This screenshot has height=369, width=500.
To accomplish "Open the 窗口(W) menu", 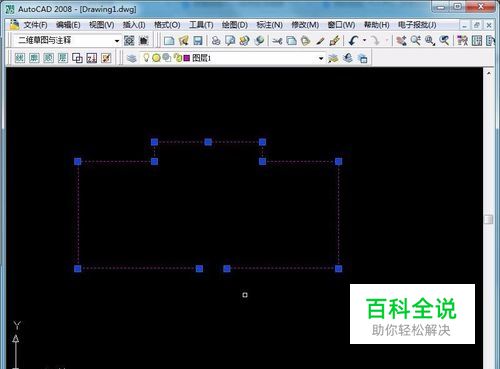I will pos(341,25).
